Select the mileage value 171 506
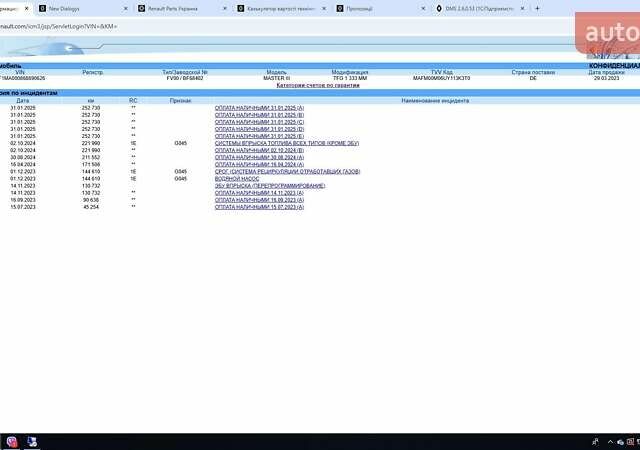Image resolution: width=640 pixels, height=450 pixels. click(x=91, y=165)
